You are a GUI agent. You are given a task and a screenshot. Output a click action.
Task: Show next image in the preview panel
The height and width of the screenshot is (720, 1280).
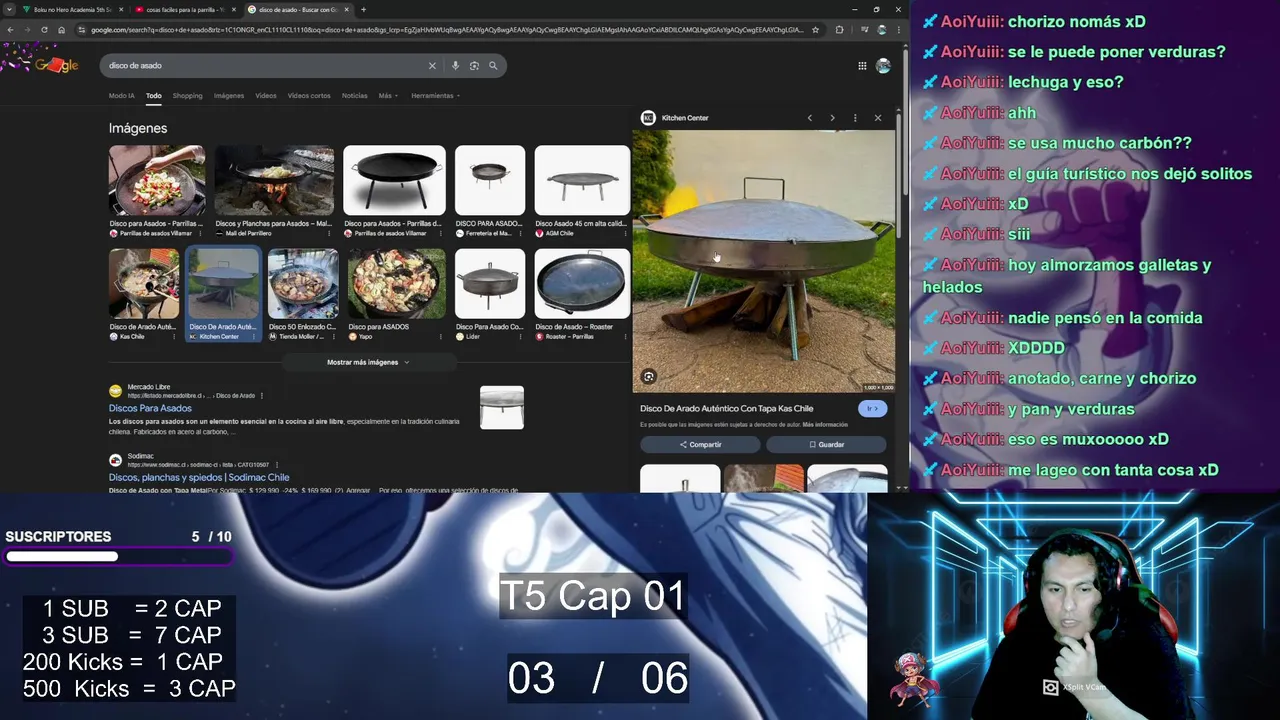click(832, 118)
